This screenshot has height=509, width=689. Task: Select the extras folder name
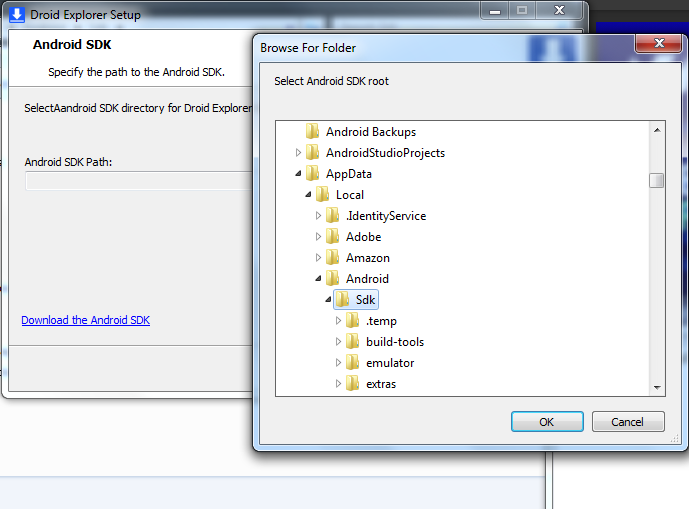tap(381, 384)
